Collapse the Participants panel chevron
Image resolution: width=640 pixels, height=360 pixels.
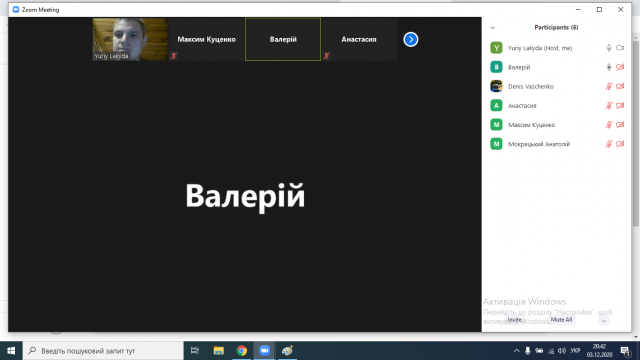[x=493, y=28]
